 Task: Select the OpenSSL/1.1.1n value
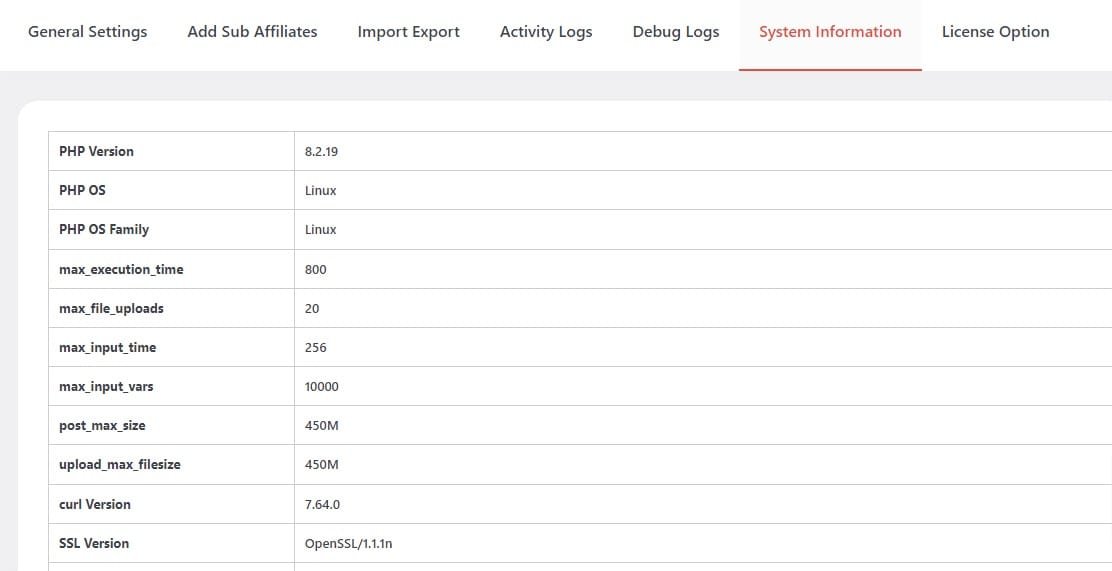click(349, 543)
